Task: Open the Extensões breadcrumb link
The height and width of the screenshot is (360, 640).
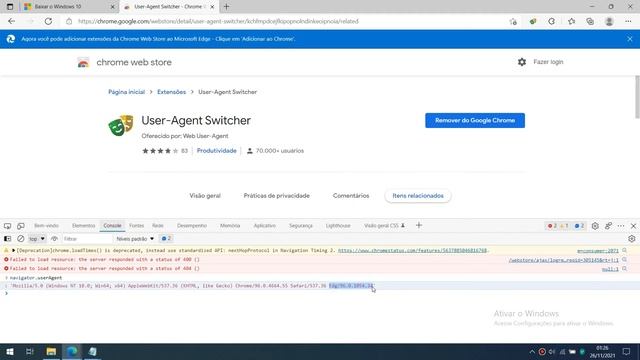Action: [x=171, y=92]
